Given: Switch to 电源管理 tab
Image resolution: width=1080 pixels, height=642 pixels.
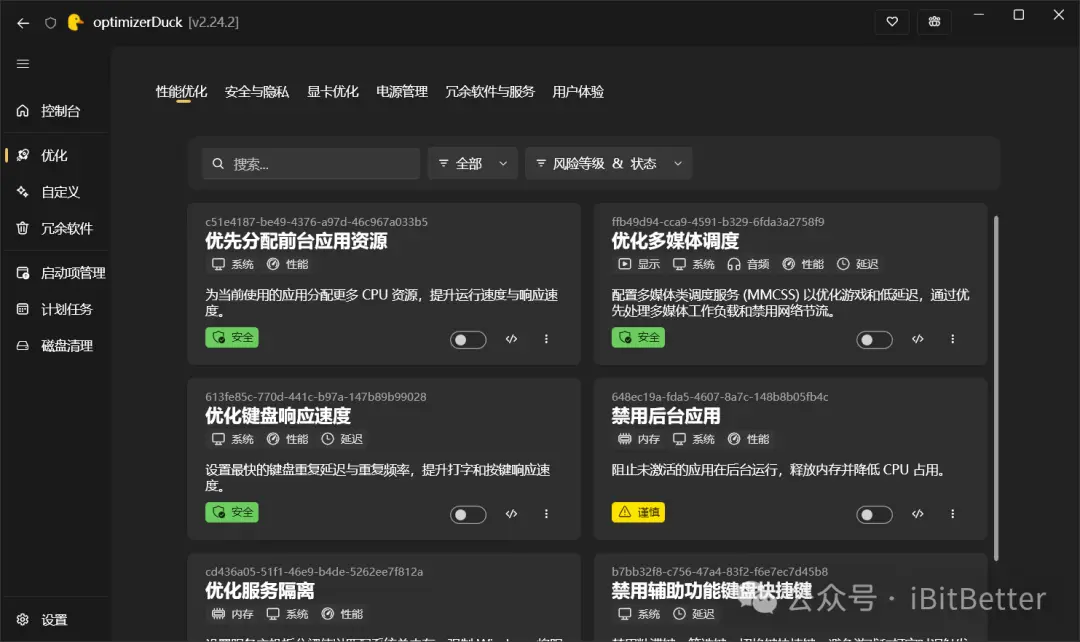Looking at the screenshot, I should click(402, 92).
